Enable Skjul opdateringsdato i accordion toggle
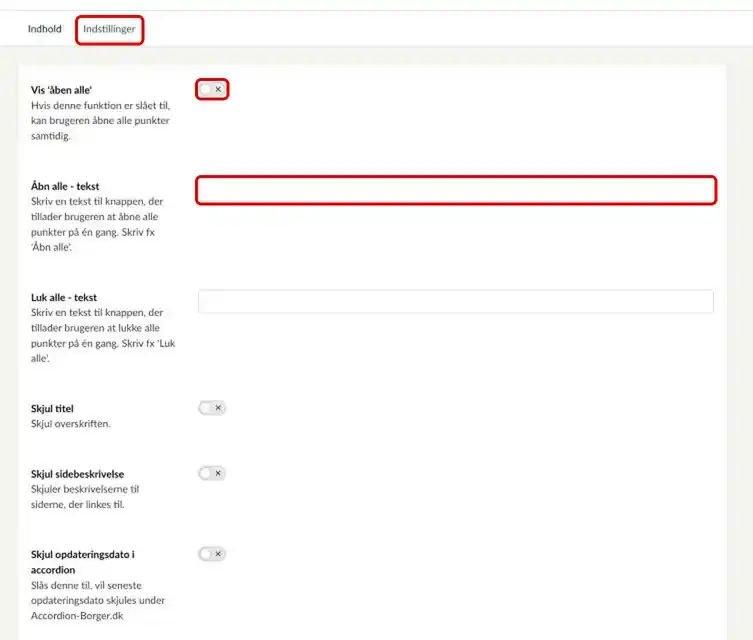Screen dimensions: 753x640 pos(212,554)
